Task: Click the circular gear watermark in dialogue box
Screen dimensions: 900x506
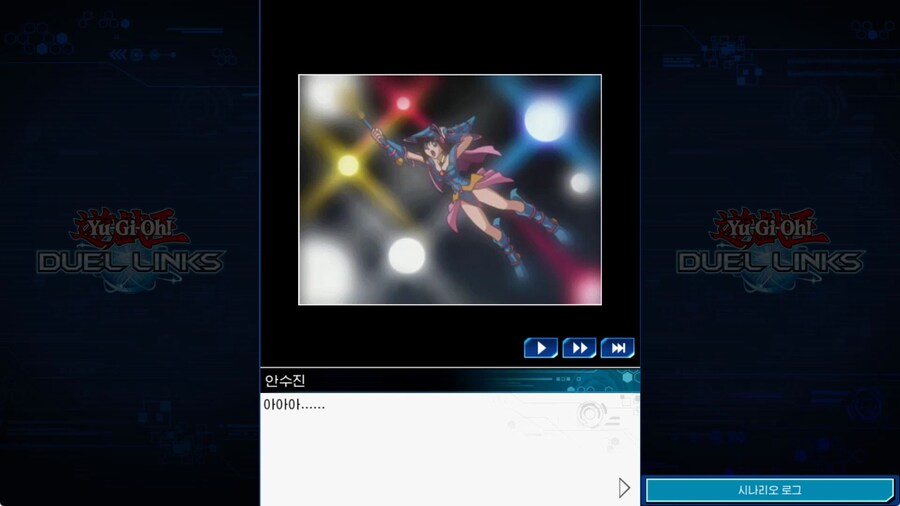Action: (x=588, y=412)
